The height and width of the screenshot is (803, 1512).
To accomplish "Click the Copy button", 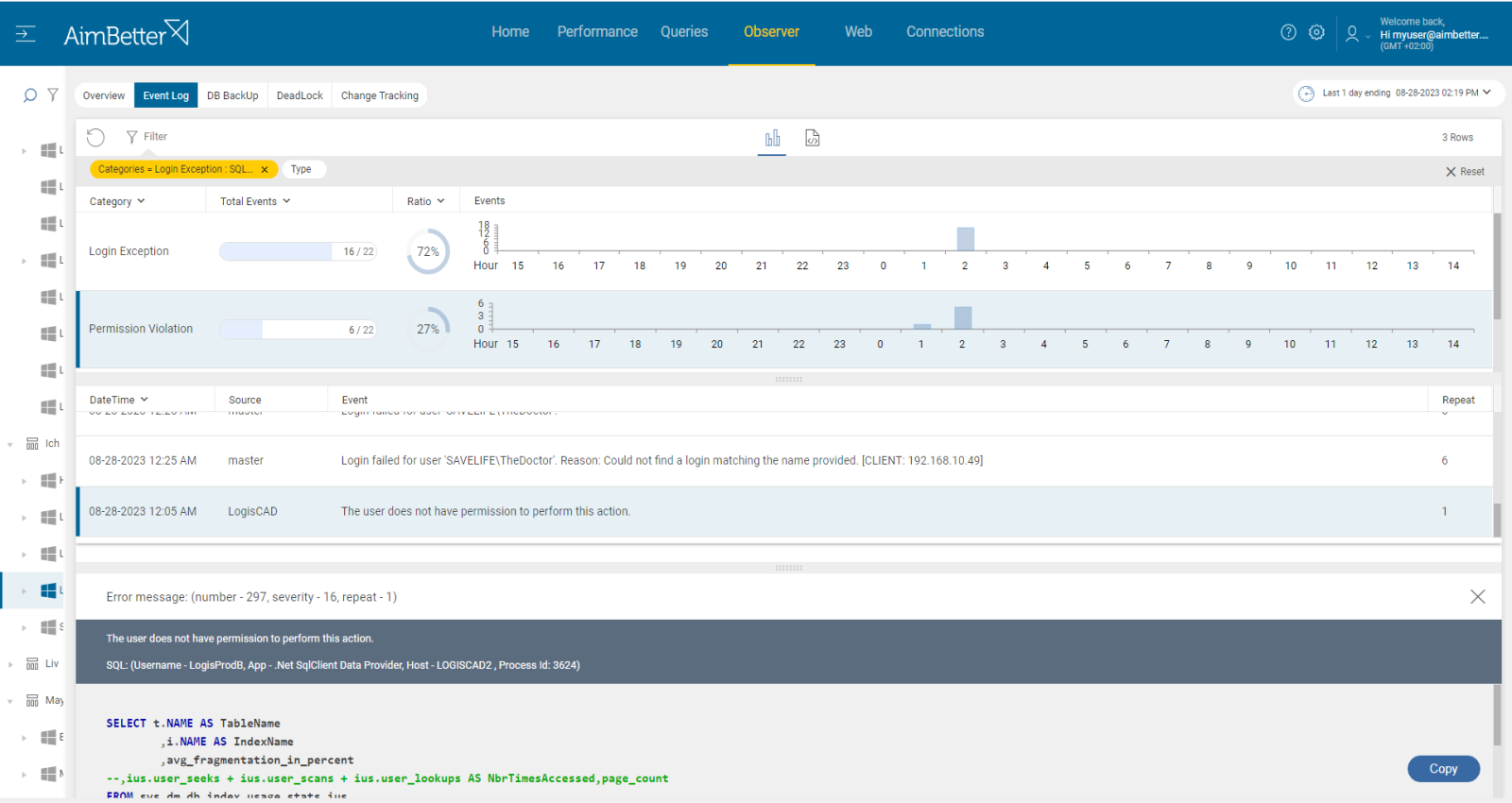I will 1443,769.
